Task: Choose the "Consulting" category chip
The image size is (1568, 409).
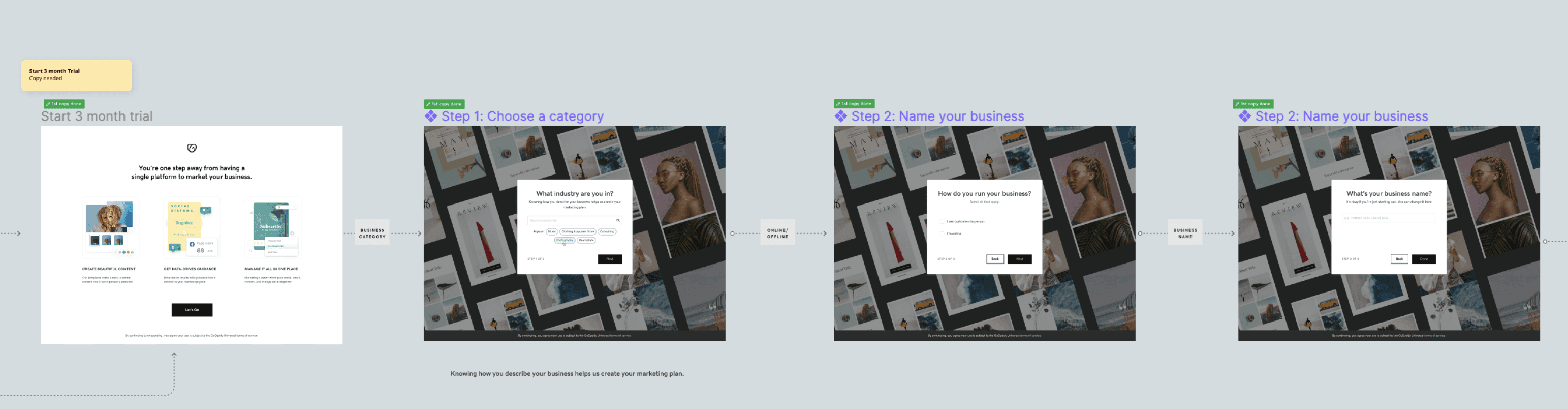Action: click(x=608, y=231)
